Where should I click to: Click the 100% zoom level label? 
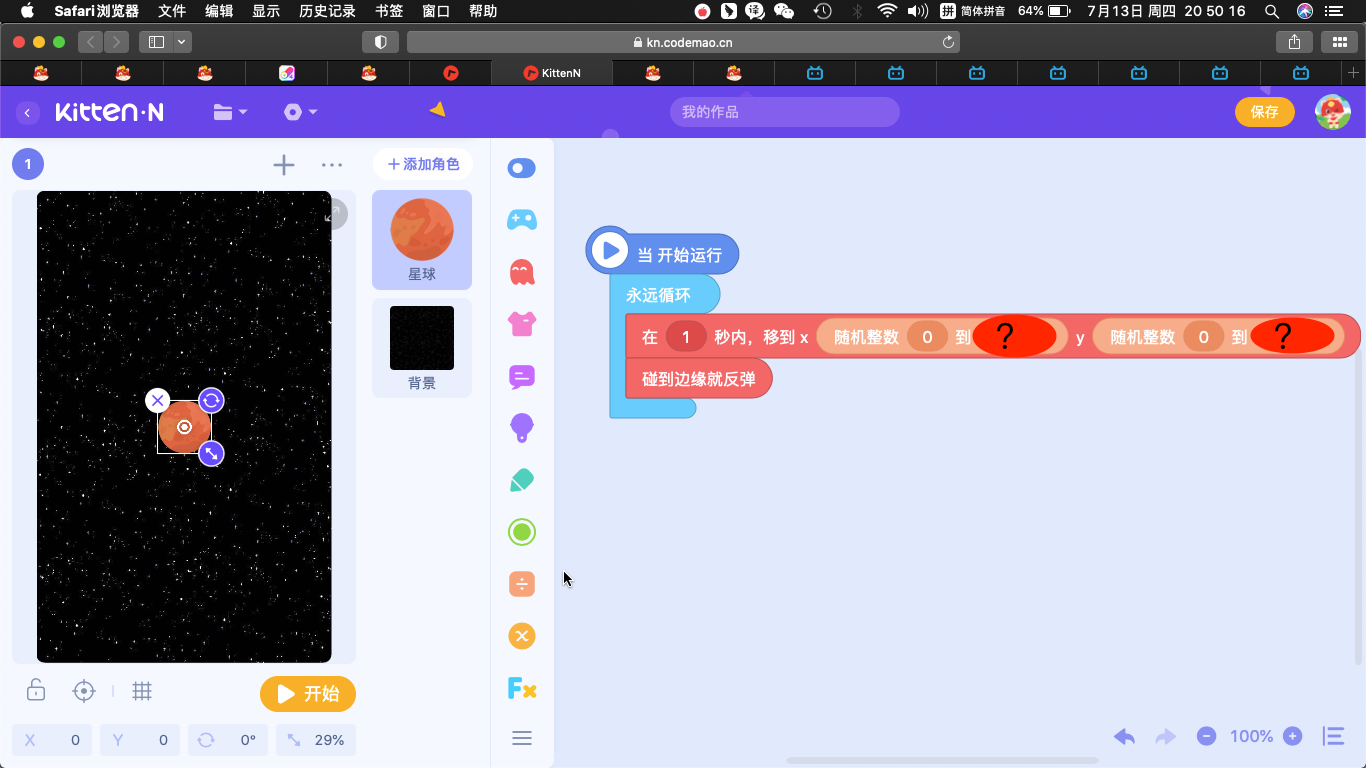[1251, 737]
